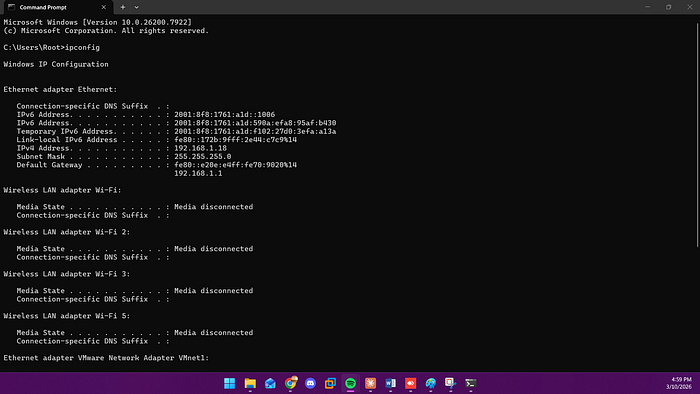
Task: Click the 'ipconfig' command prompt line
Action: coord(52,47)
